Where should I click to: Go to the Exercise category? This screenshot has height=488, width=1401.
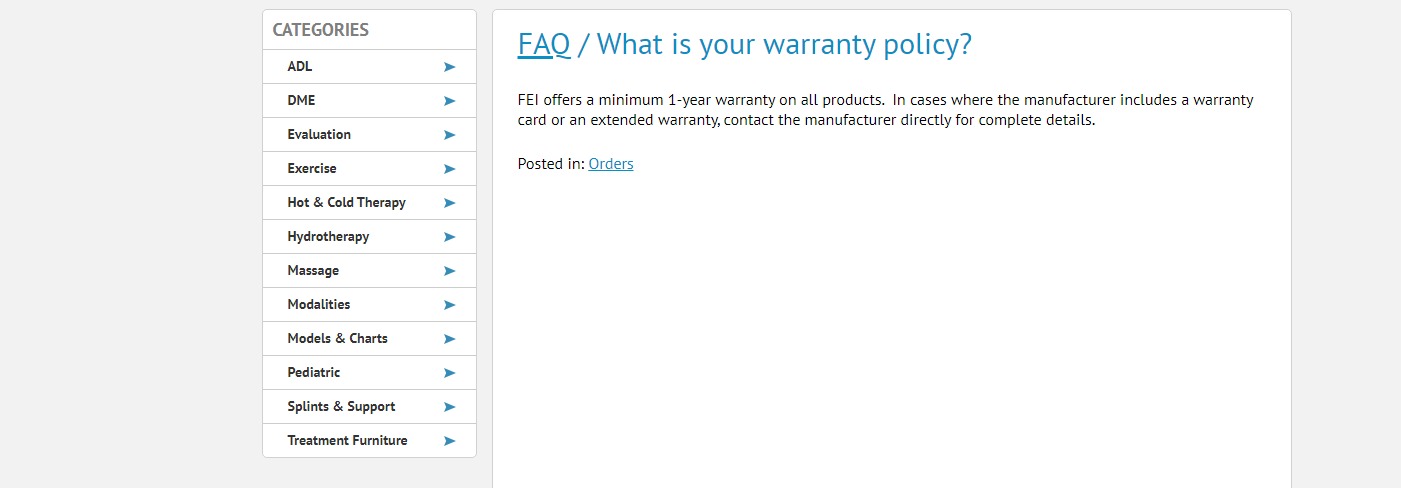pyautogui.click(x=312, y=169)
